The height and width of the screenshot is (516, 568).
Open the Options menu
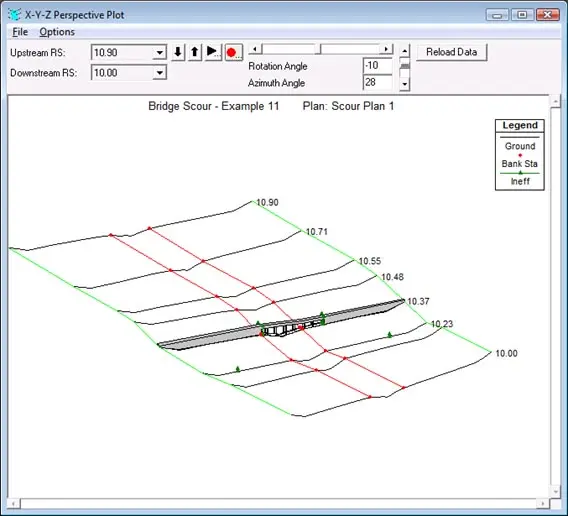tap(57, 32)
